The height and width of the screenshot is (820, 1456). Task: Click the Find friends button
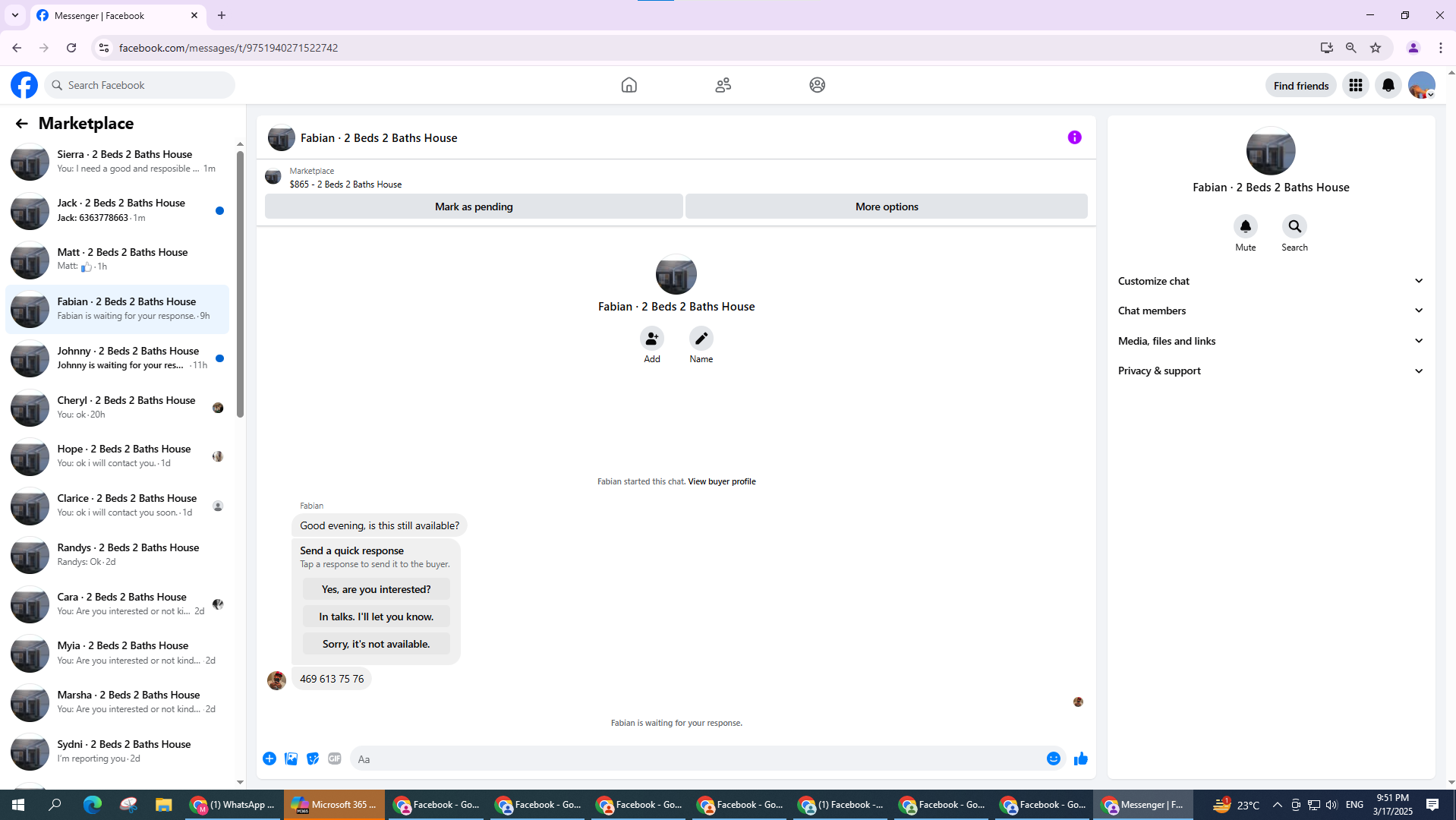[x=1301, y=85]
